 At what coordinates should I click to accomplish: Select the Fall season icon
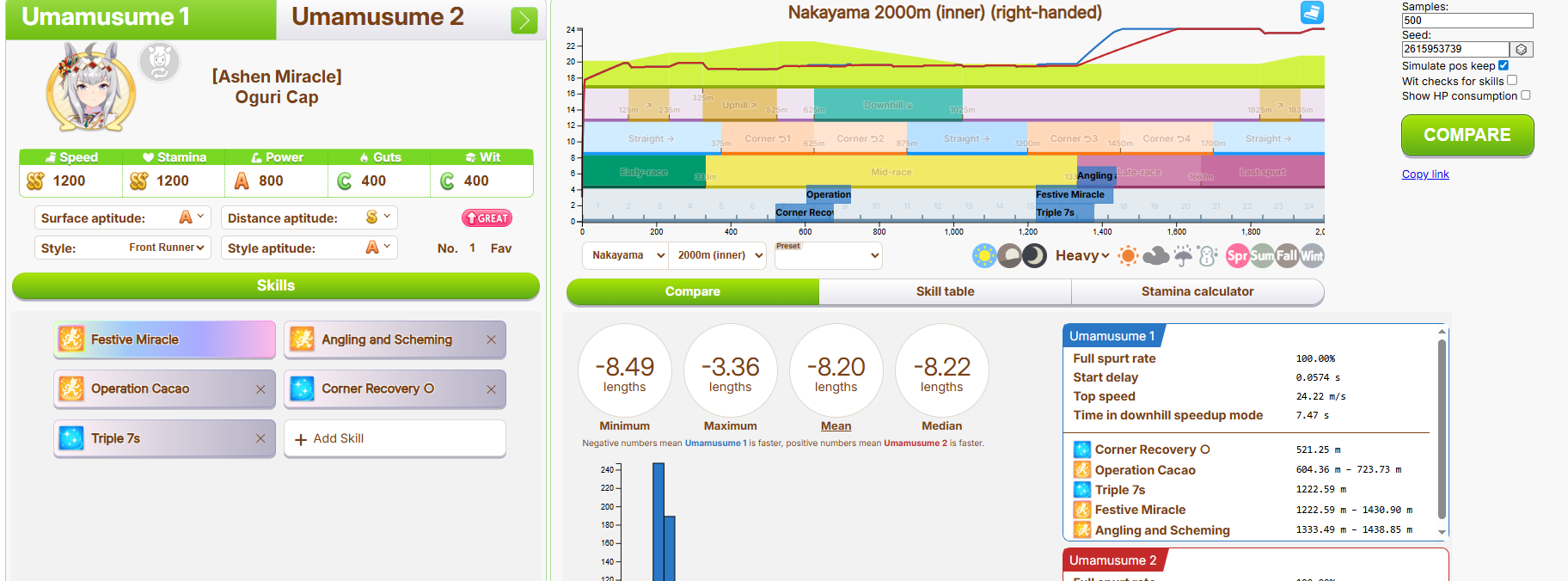(1287, 255)
